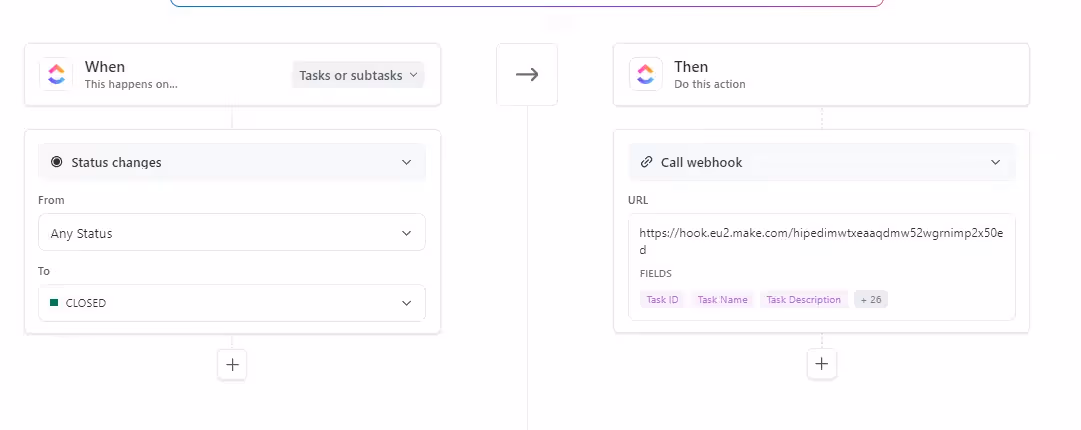Click the ClickUp logo in Then card
Viewport: 1081px width, 430px height.
point(645,74)
